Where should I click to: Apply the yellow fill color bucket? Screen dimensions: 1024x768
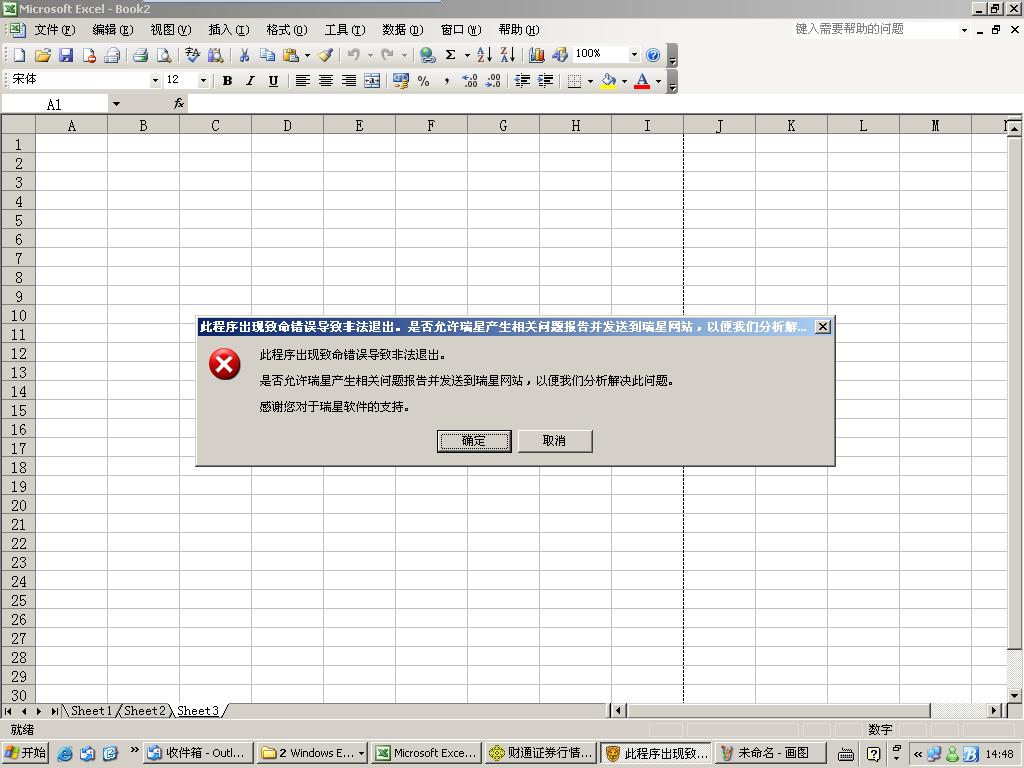608,80
